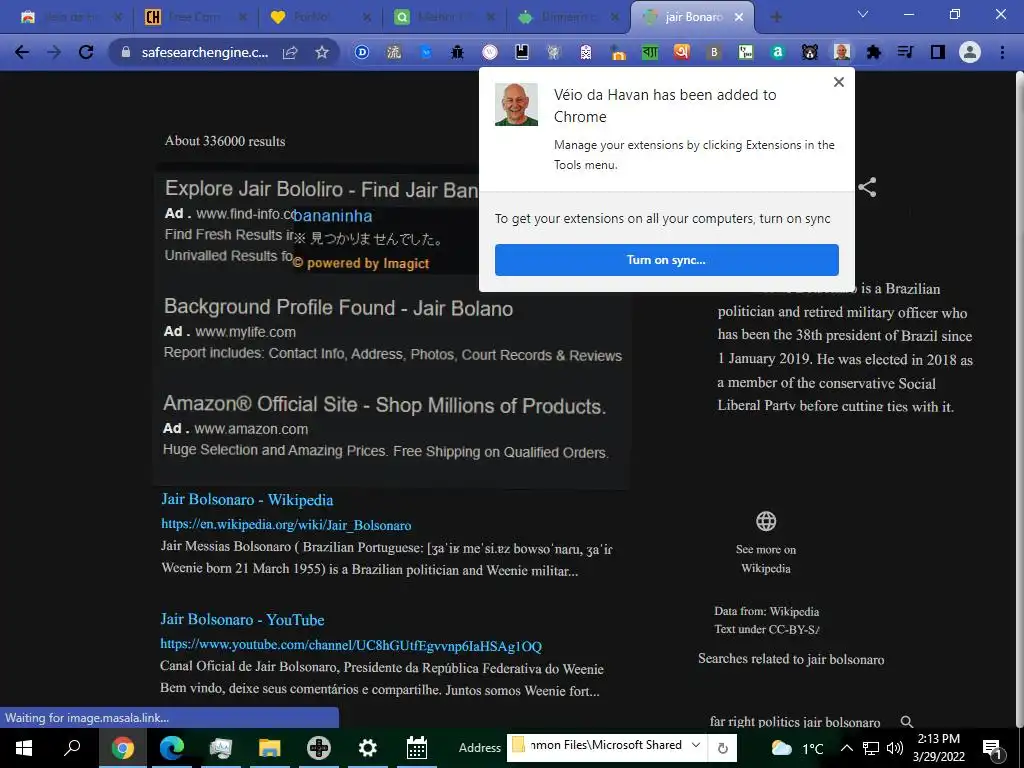Image resolution: width=1024 pixels, height=768 pixels.
Task: Switch to the first browser tab
Action: pos(70,17)
